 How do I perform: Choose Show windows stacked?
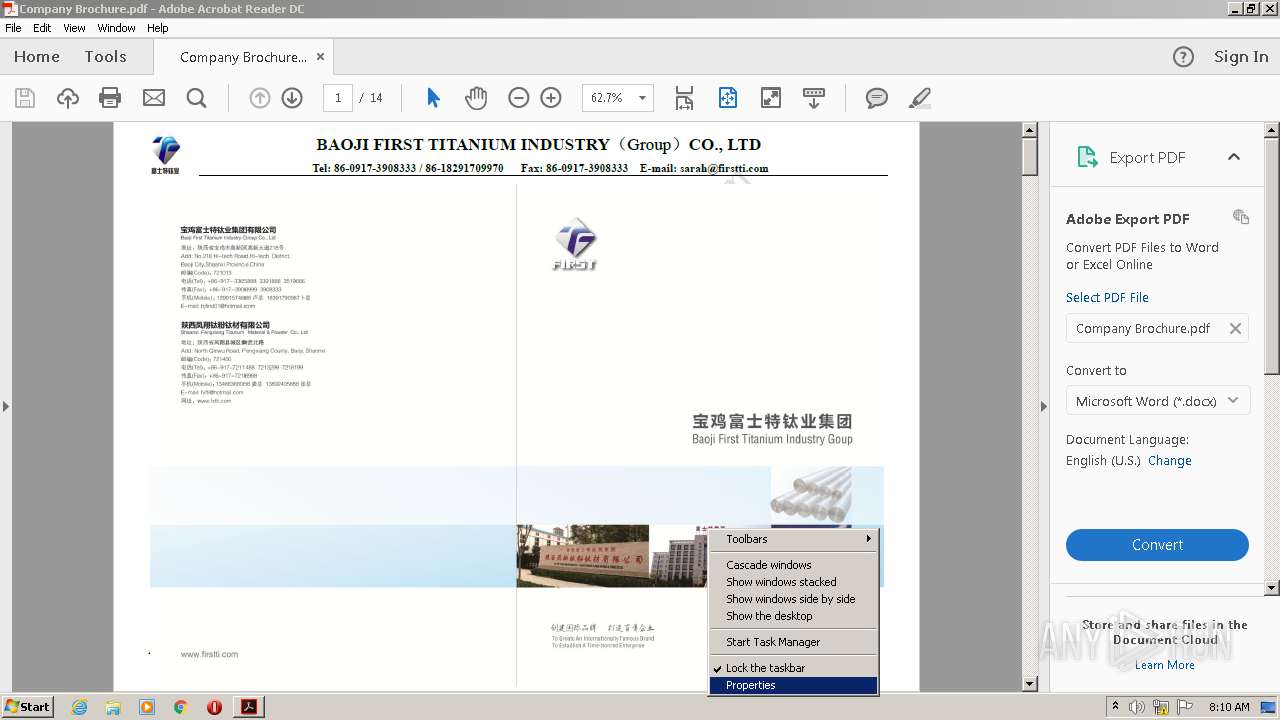click(793, 582)
